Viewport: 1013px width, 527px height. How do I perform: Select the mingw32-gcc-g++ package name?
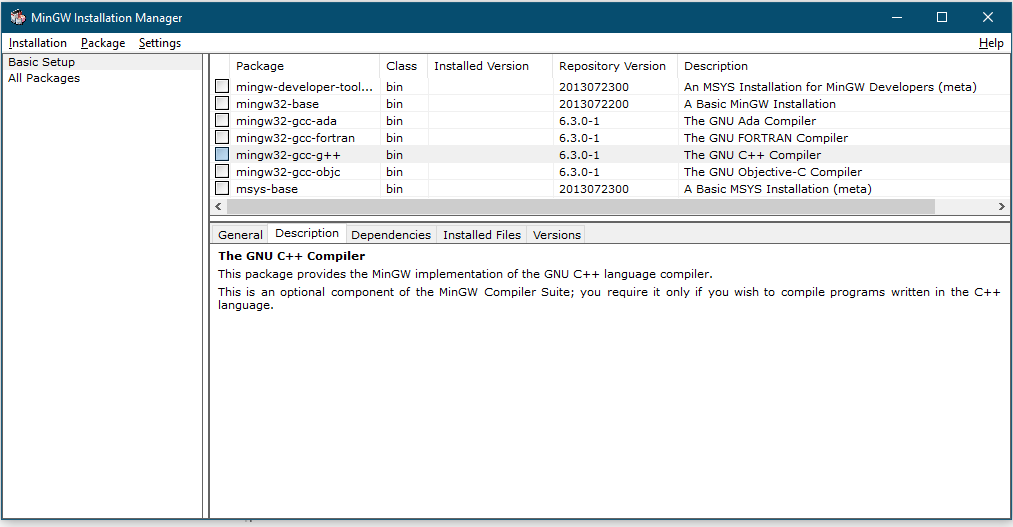288,155
